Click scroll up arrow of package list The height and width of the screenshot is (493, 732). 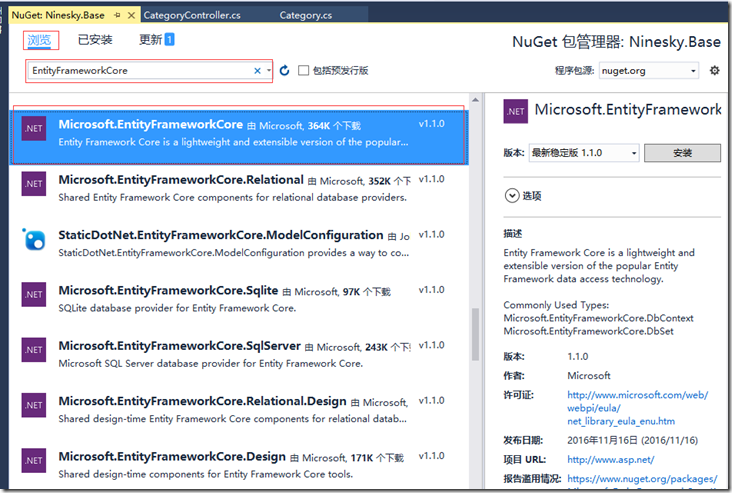click(x=475, y=99)
